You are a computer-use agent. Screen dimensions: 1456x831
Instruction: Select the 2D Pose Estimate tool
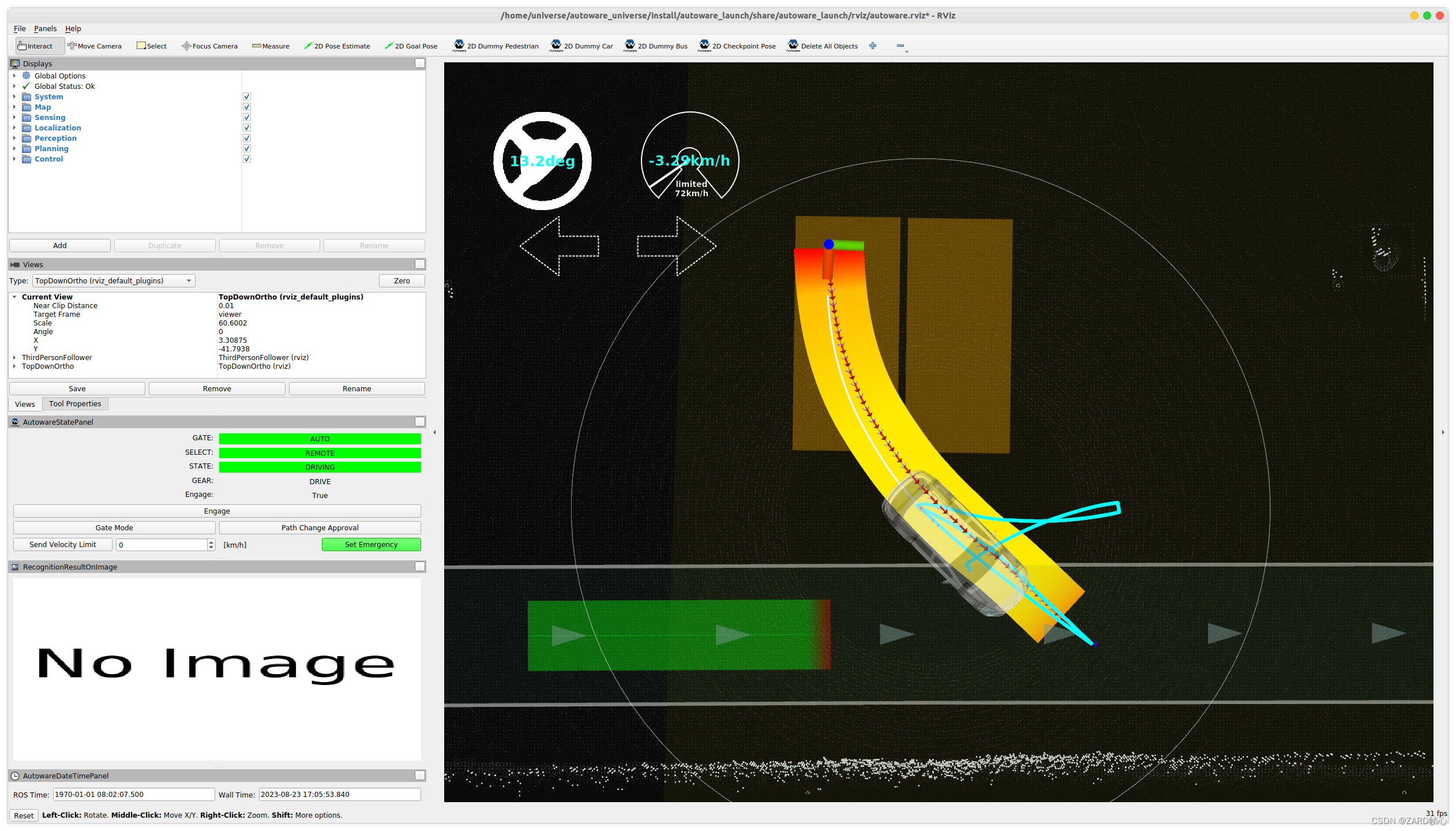point(337,46)
